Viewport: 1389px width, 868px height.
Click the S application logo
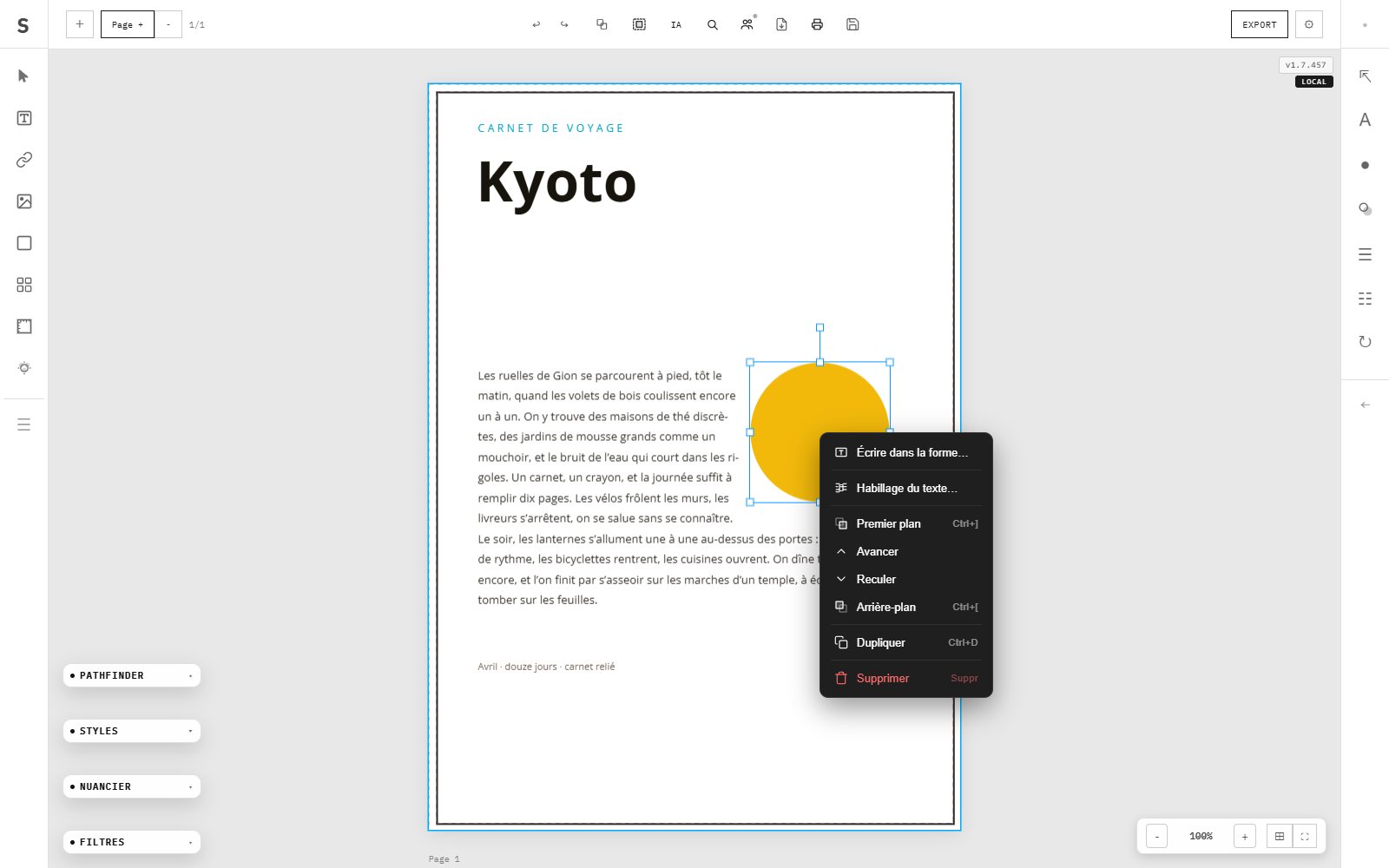23,25
